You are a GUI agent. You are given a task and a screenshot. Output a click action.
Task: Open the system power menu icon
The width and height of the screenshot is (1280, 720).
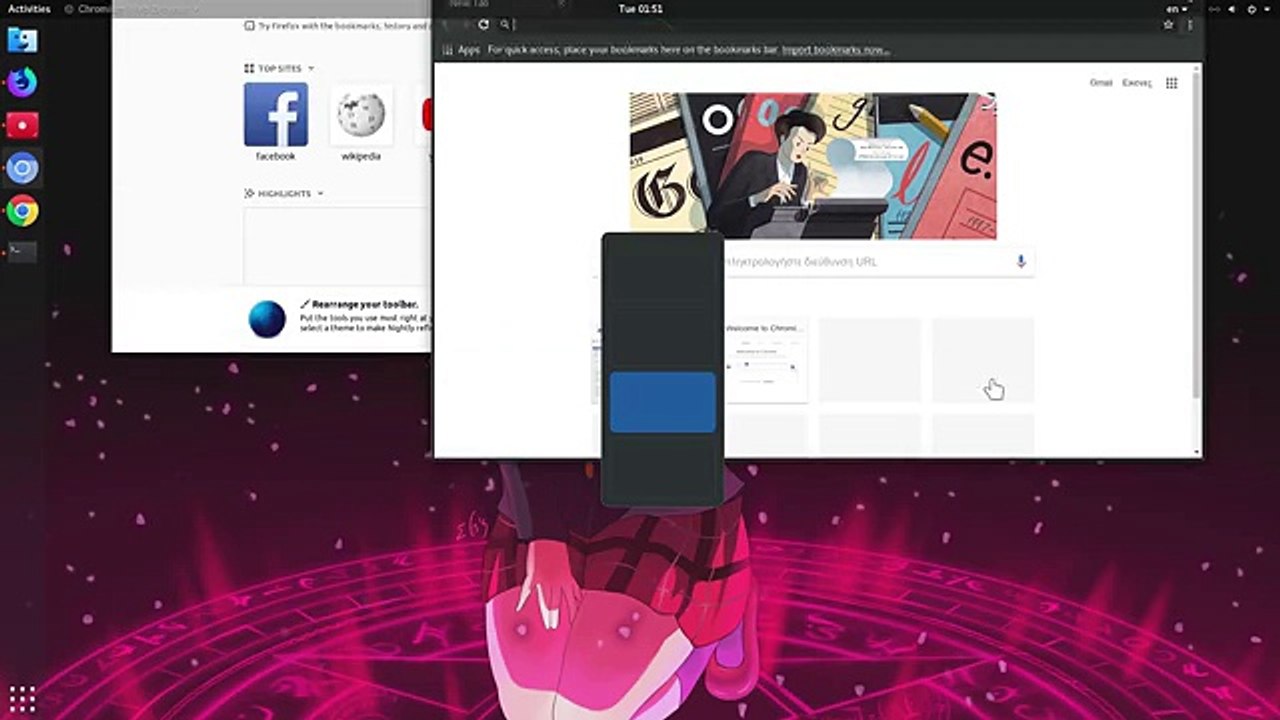point(1251,8)
